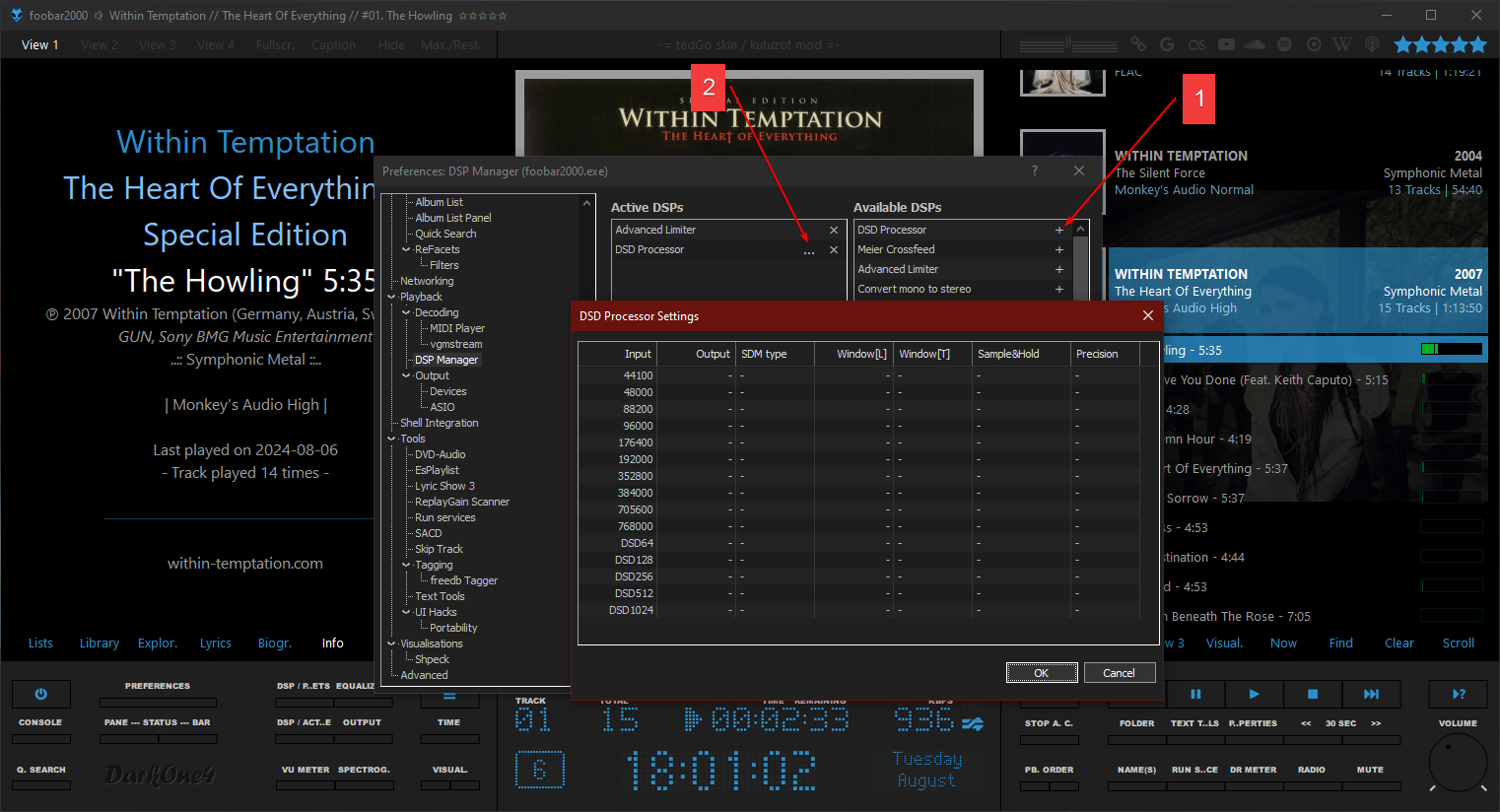Image resolution: width=1500 pixels, height=812 pixels.
Task: Click the Google G search icon
Action: pos(1167,44)
